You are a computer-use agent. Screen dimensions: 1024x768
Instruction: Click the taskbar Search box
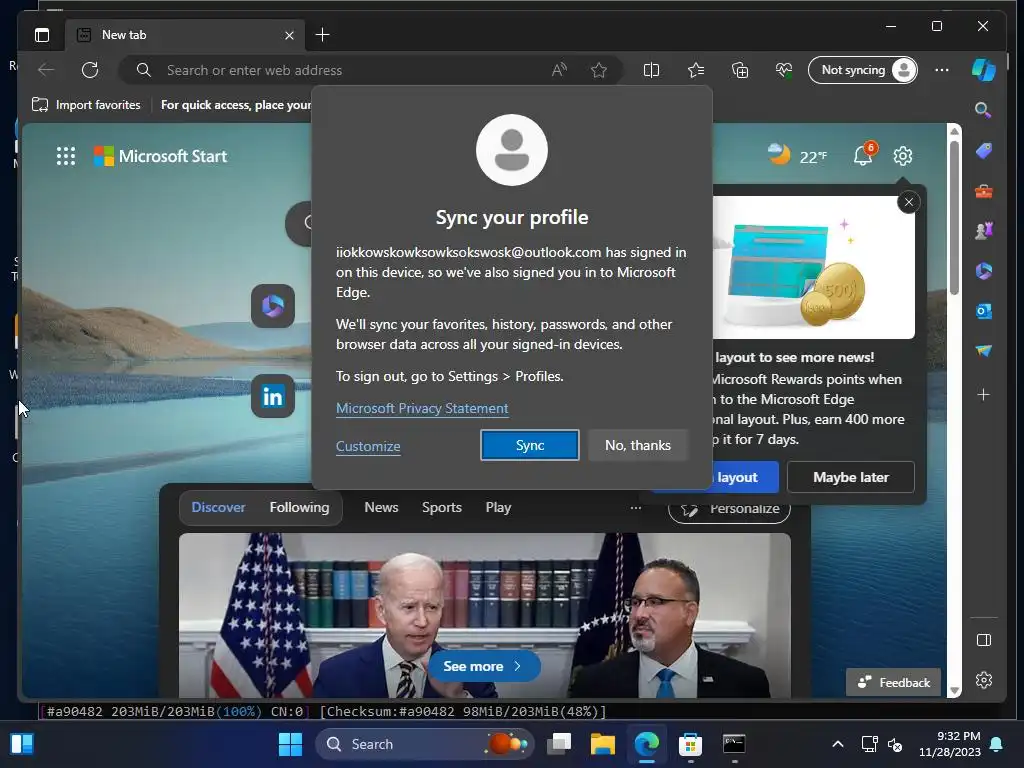424,744
